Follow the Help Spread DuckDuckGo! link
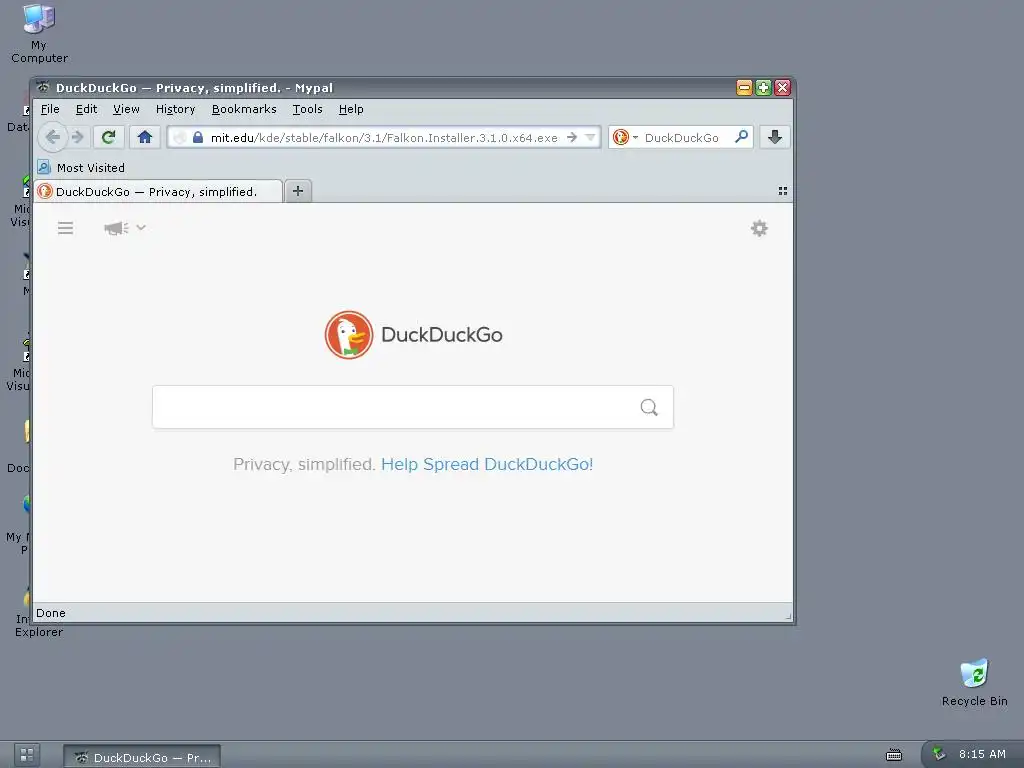Viewport: 1024px width, 768px height. pos(487,464)
